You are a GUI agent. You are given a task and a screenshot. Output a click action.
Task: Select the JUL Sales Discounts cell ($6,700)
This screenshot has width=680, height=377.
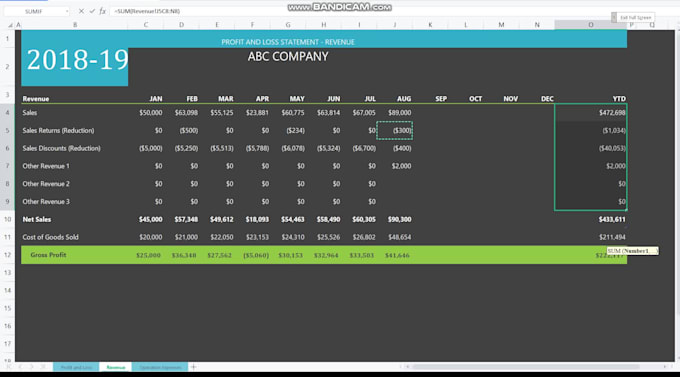(x=364, y=148)
